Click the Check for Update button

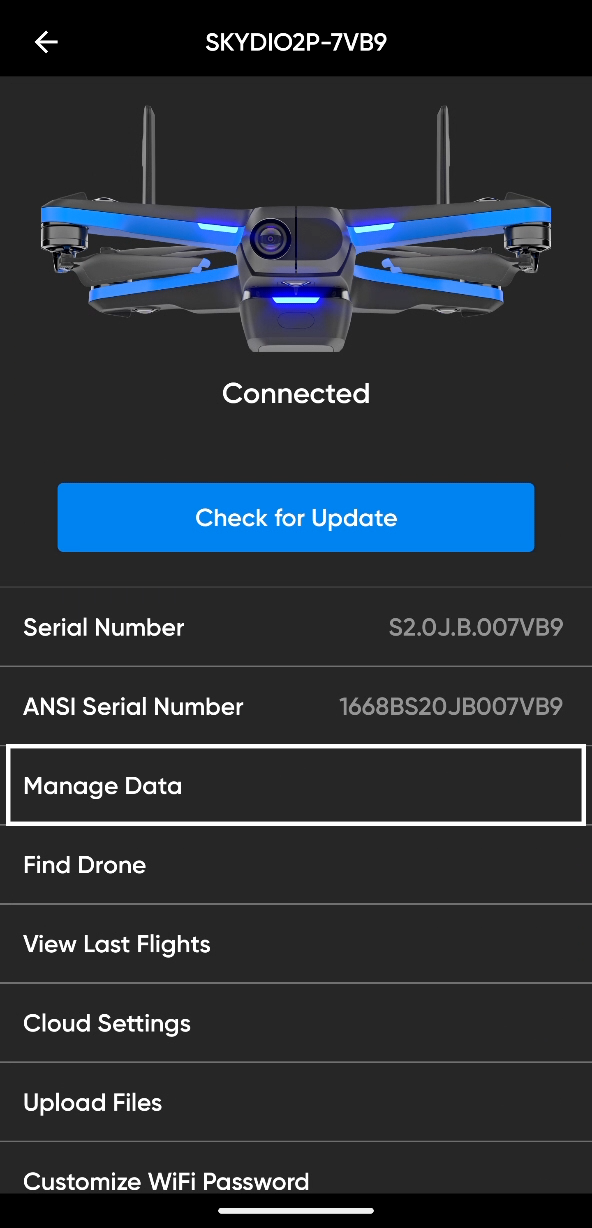[x=296, y=517]
